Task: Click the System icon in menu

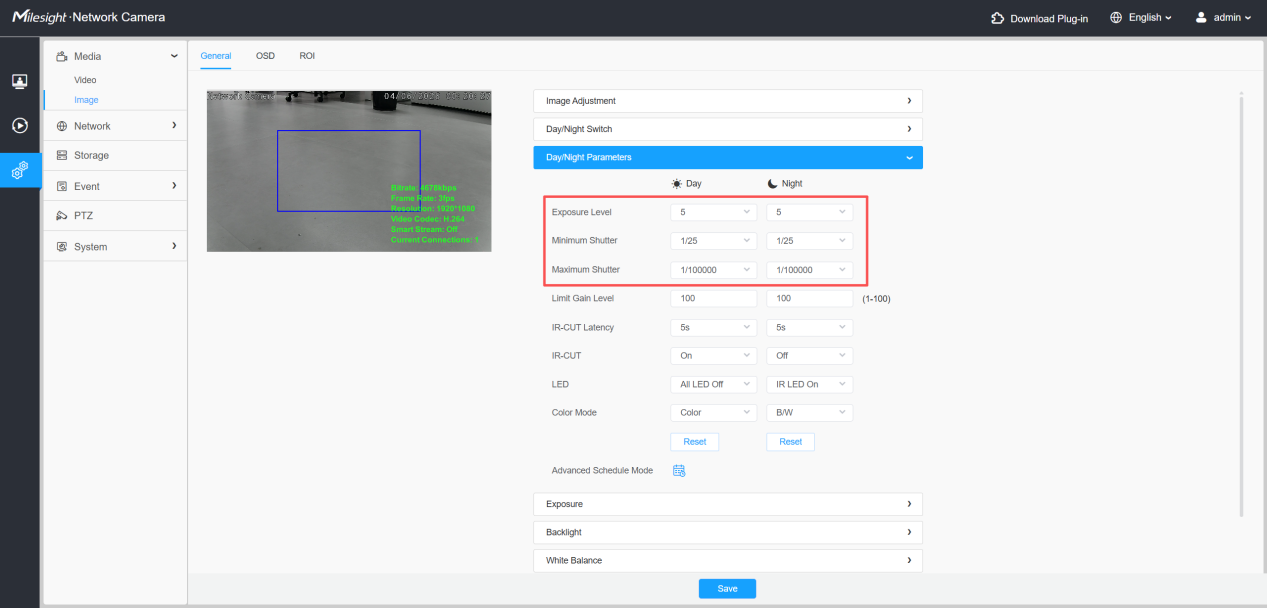Action: 62,247
